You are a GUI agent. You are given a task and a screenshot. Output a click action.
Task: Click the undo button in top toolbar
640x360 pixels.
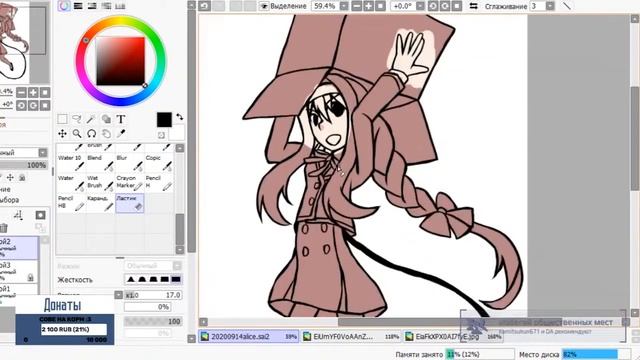click(x=204, y=6)
